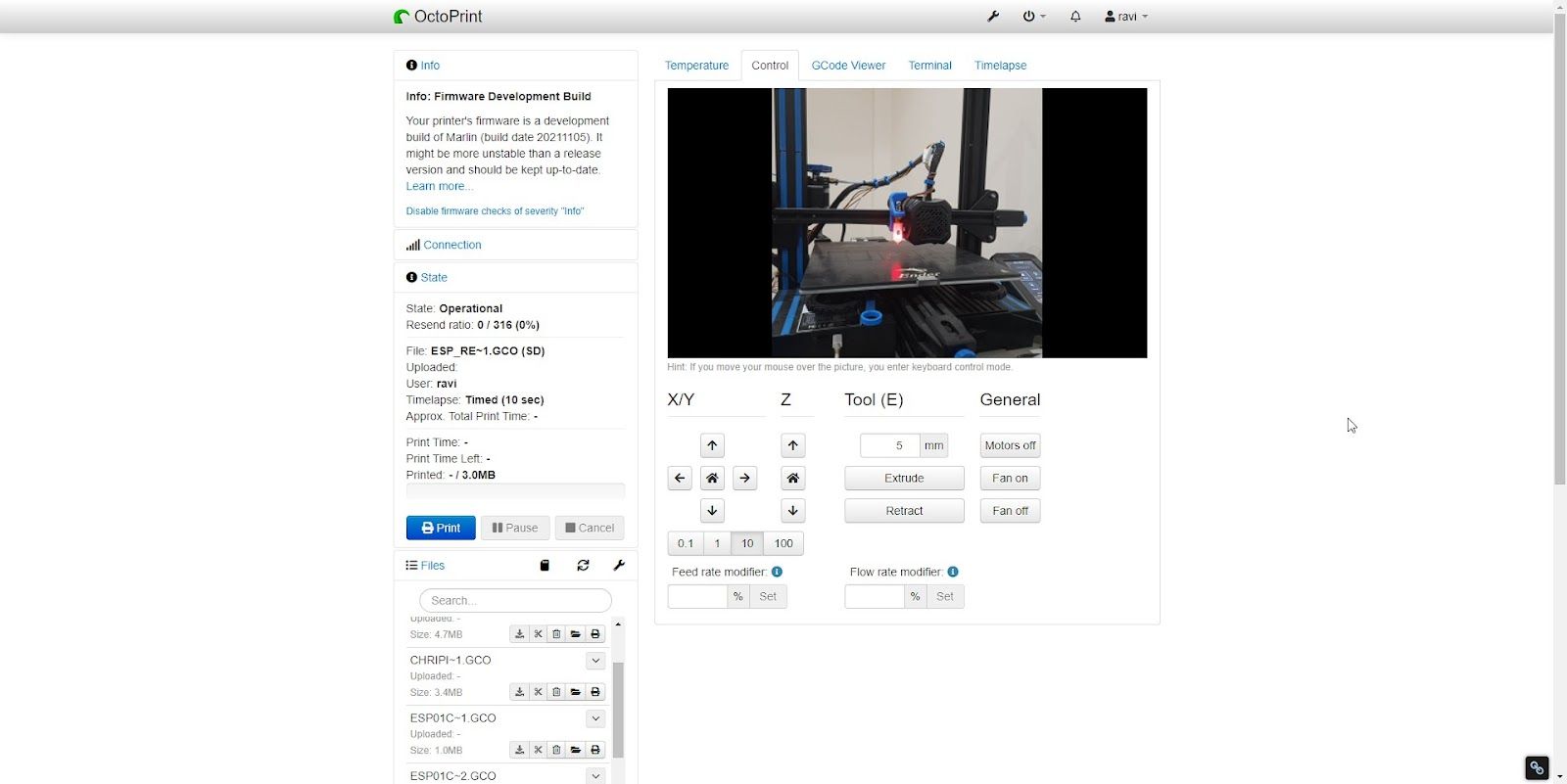Select the Control tab

(770, 66)
